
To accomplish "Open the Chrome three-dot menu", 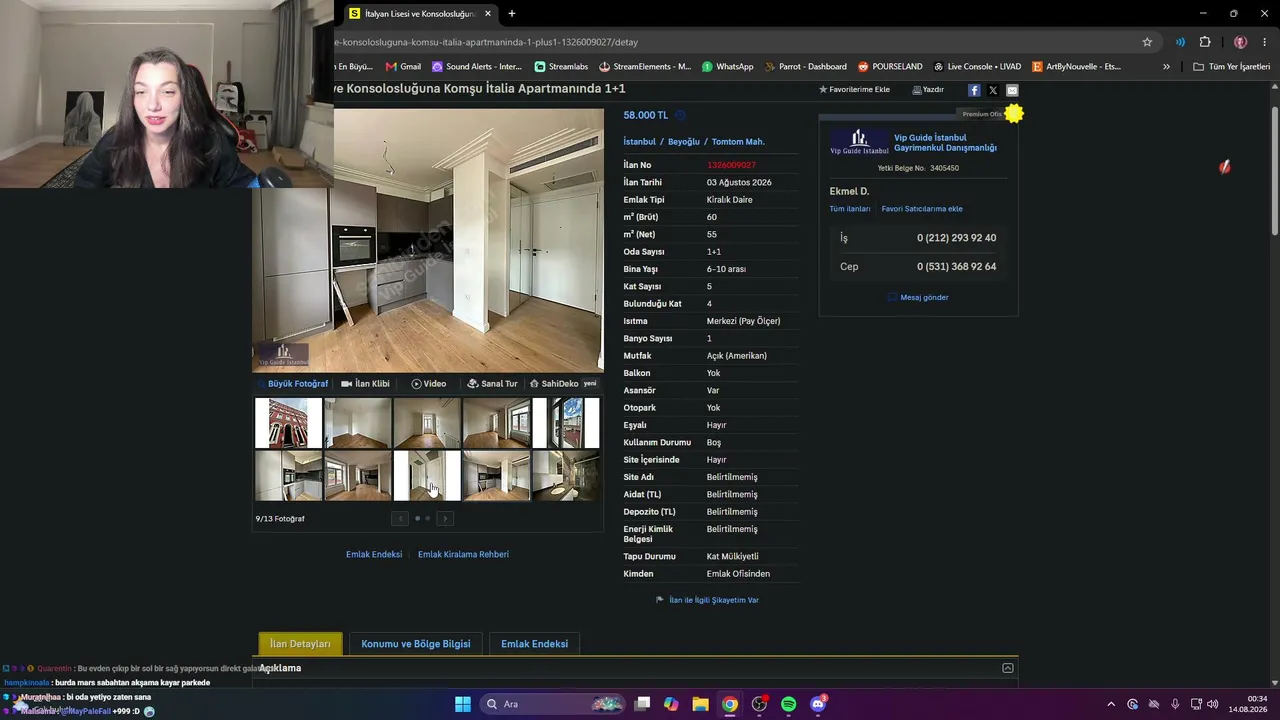I will (x=1265, y=42).
